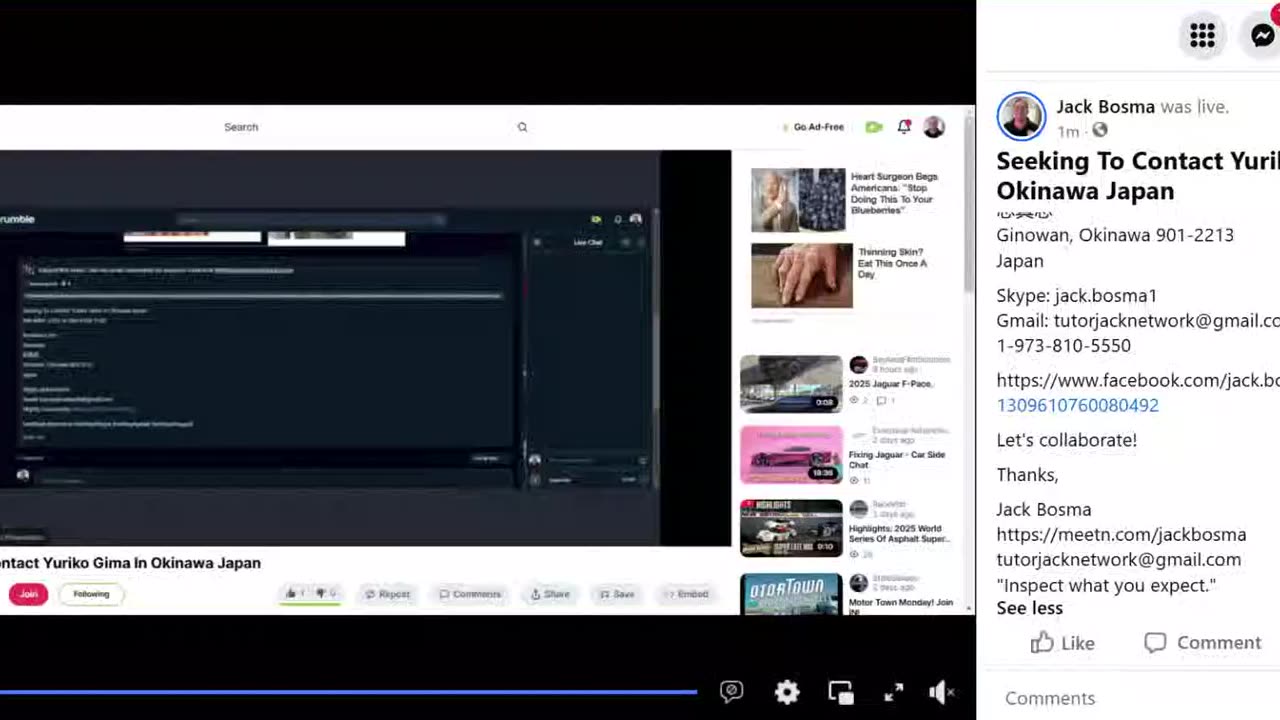Click Go Ad-Free on Rumble
Screen dimensions: 1280x720
[814, 127]
